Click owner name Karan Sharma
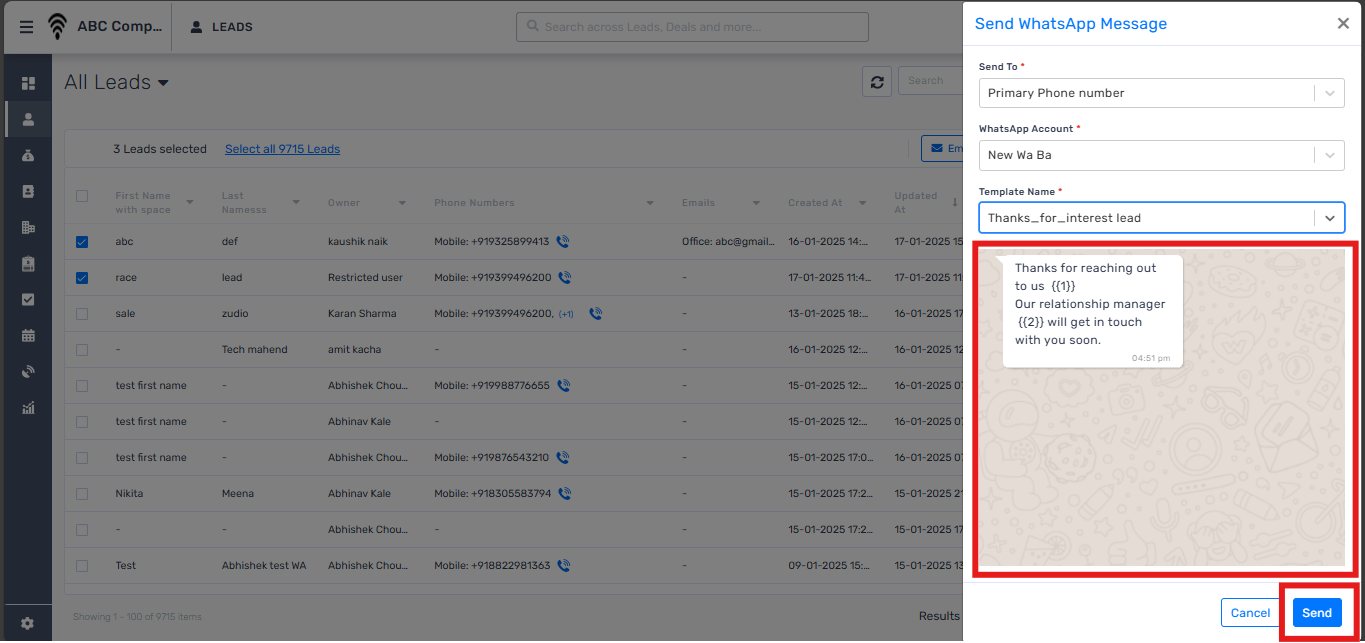 click(362, 313)
